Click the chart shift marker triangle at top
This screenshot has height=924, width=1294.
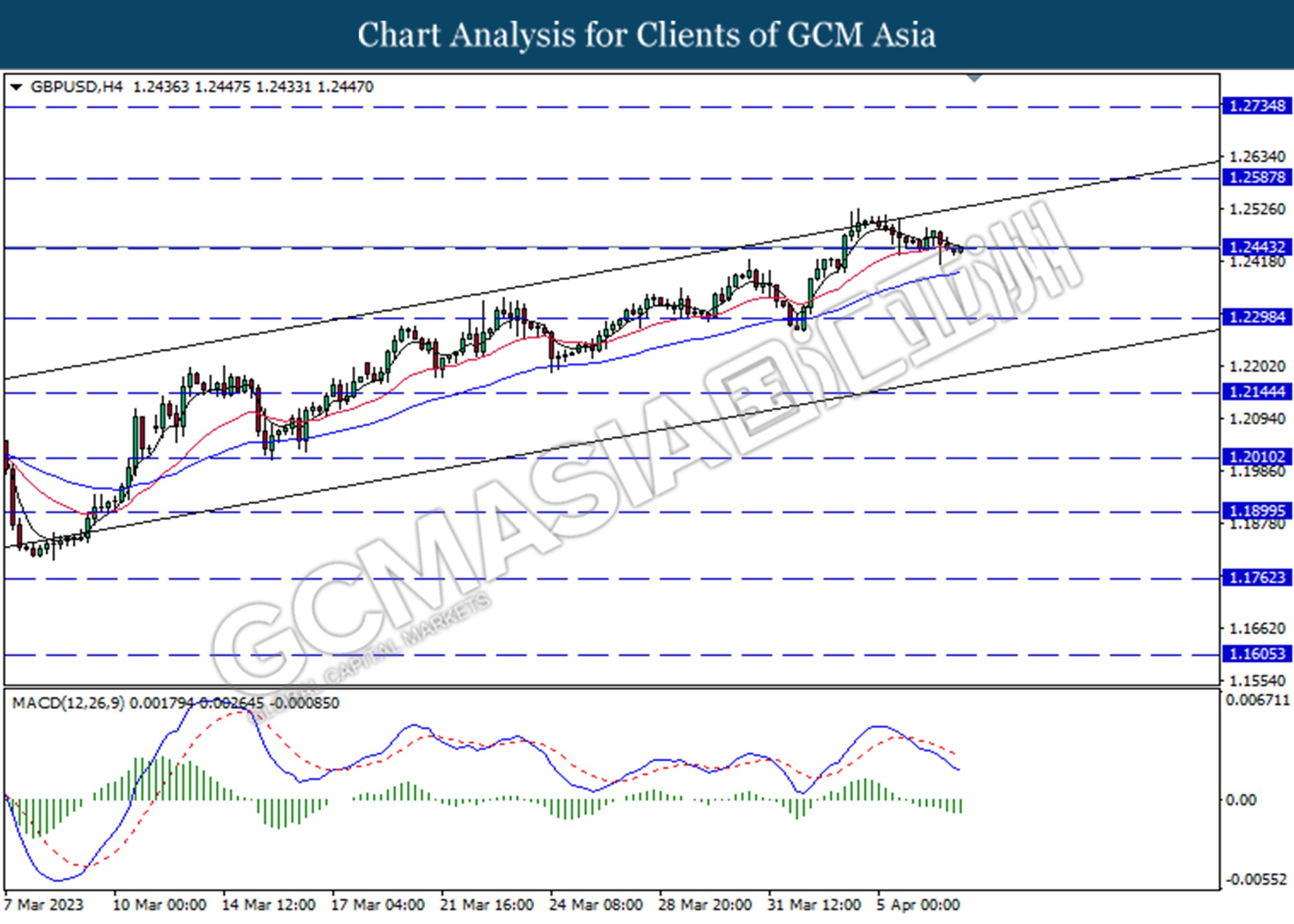[x=974, y=78]
